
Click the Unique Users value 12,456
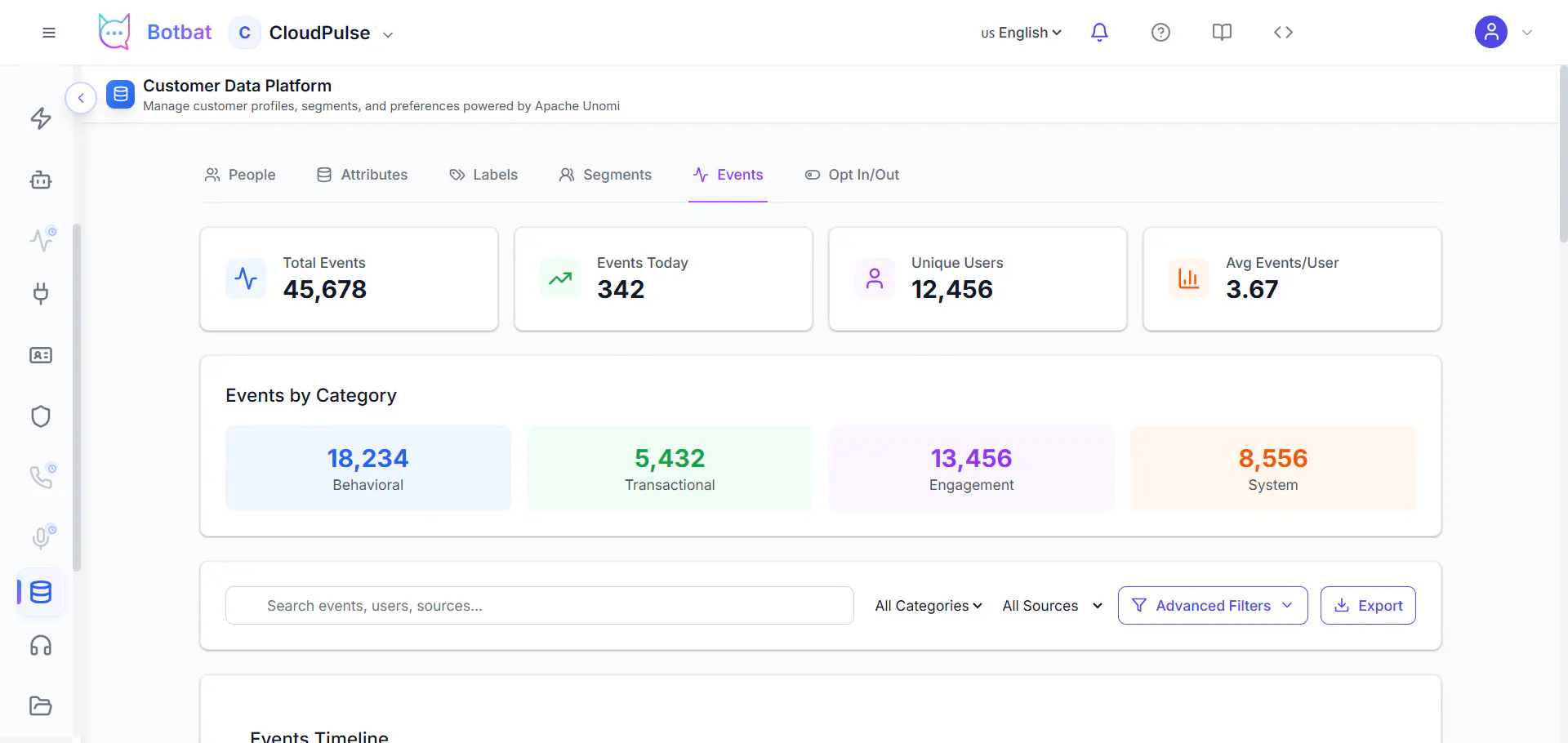coord(952,289)
